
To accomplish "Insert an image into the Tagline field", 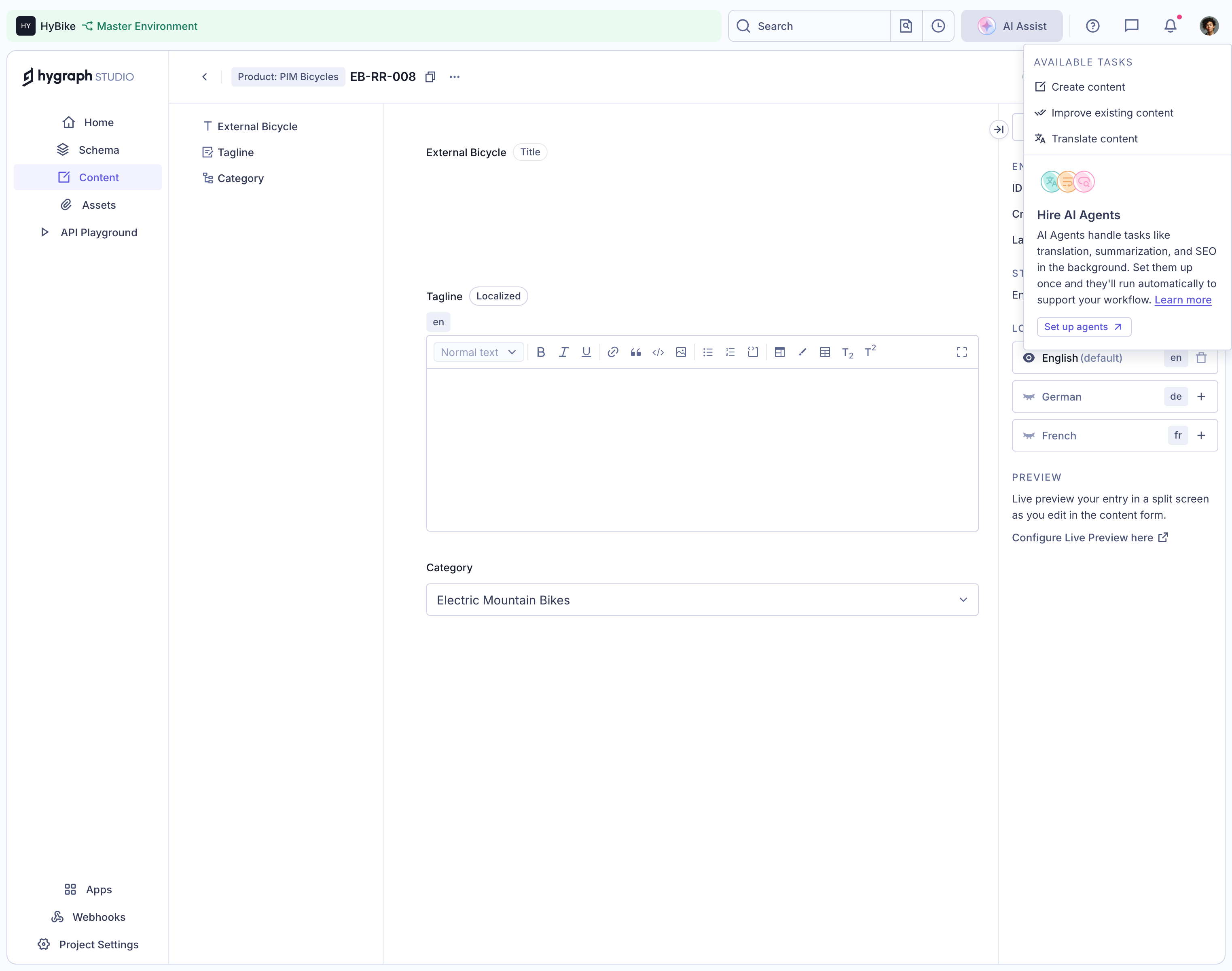I will click(x=681, y=352).
